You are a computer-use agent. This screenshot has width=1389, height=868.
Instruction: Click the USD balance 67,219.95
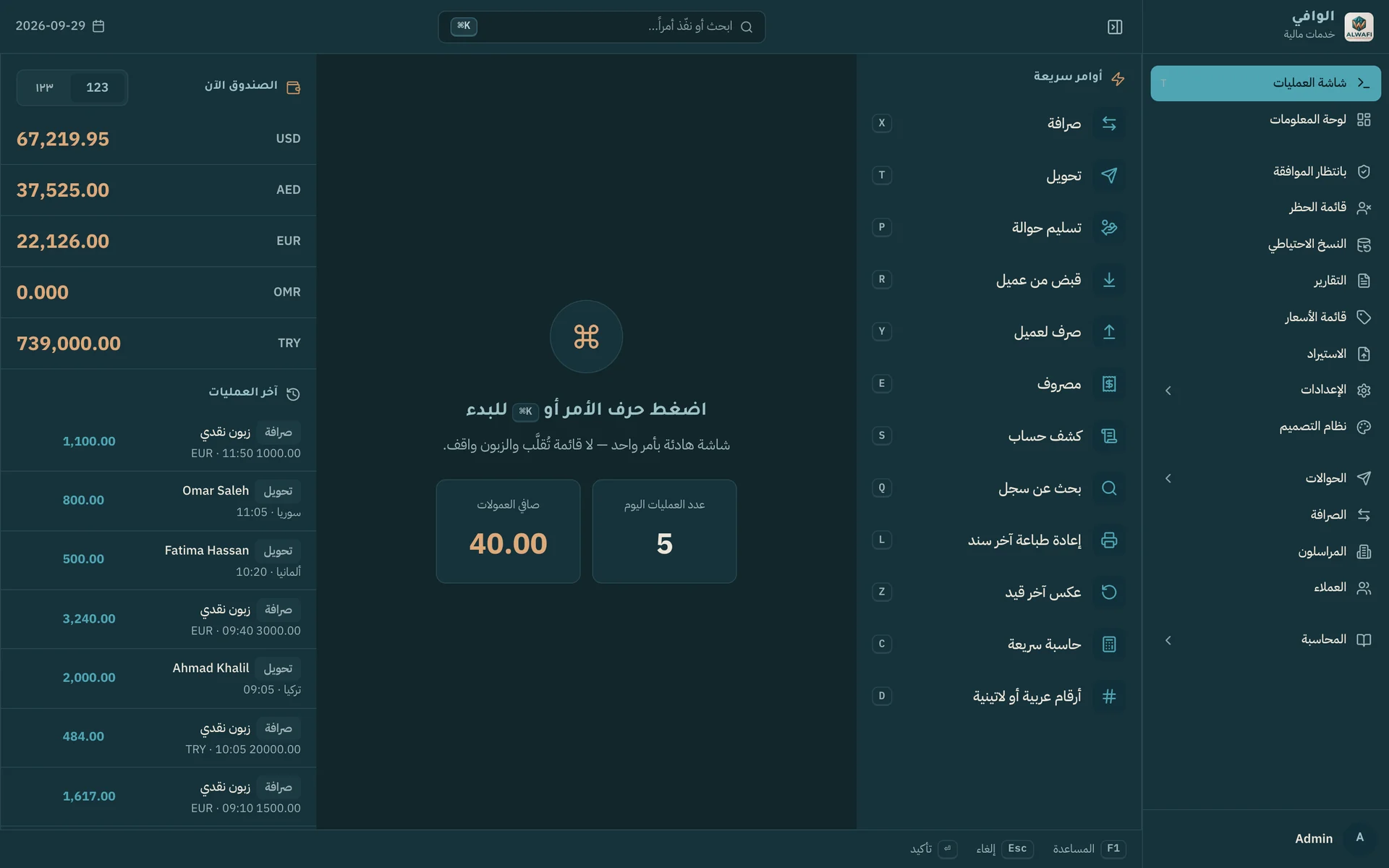tap(63, 139)
